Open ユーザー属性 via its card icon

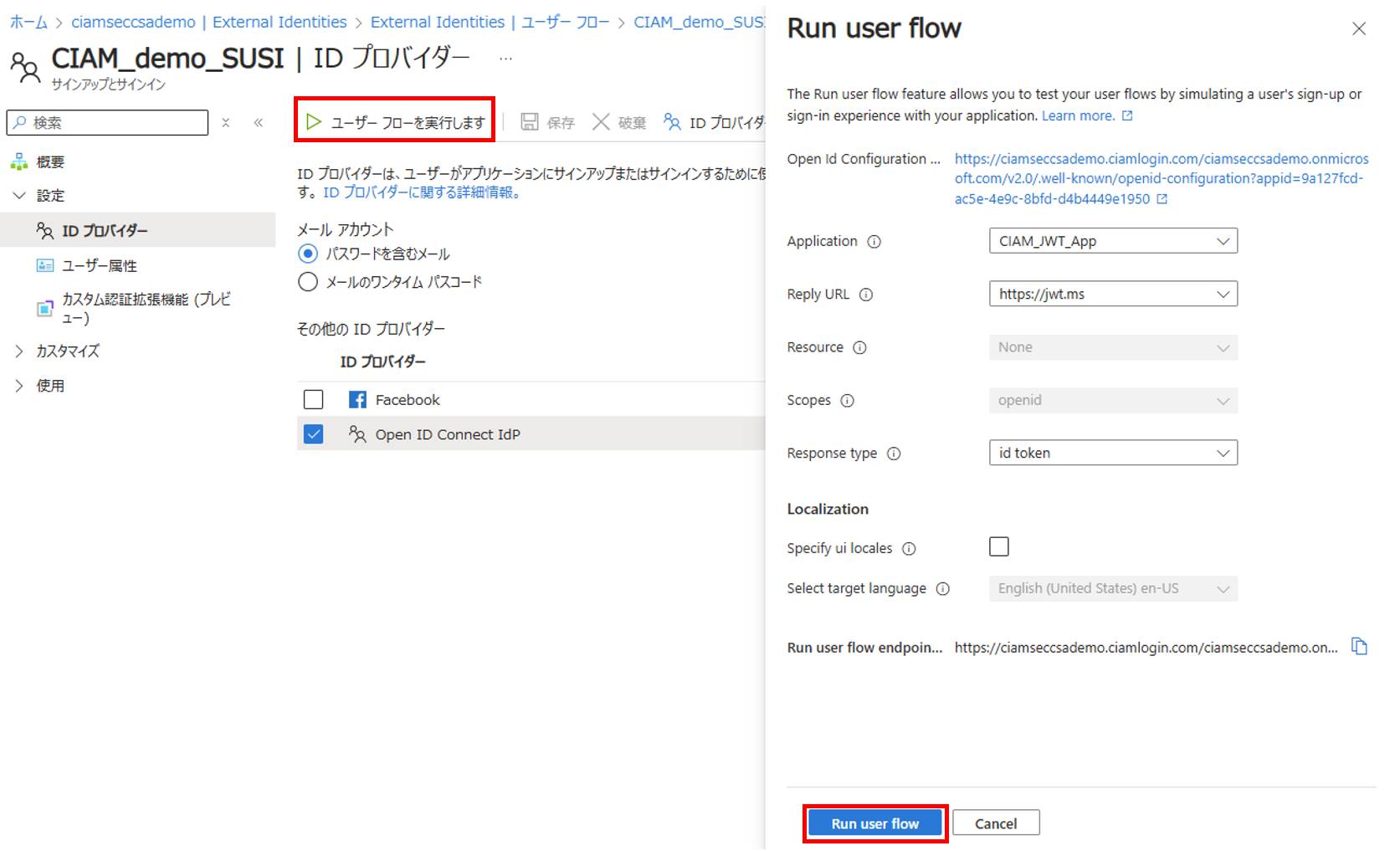coord(44,264)
